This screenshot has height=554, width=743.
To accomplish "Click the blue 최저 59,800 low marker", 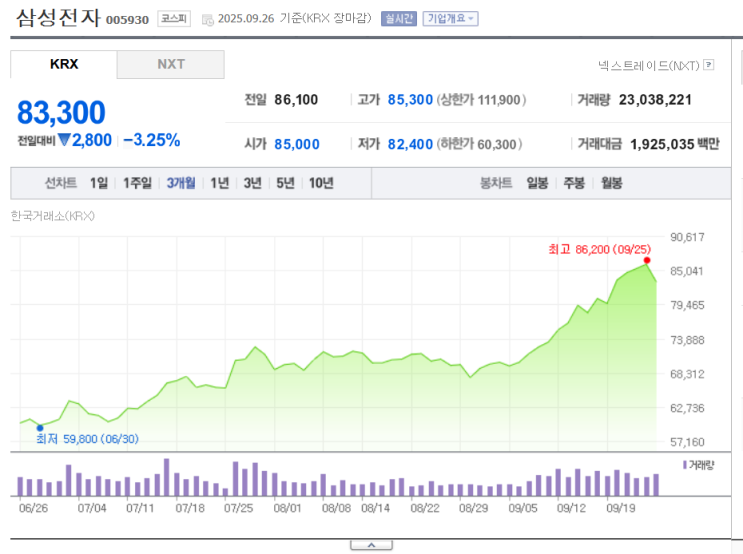I will 40,428.
